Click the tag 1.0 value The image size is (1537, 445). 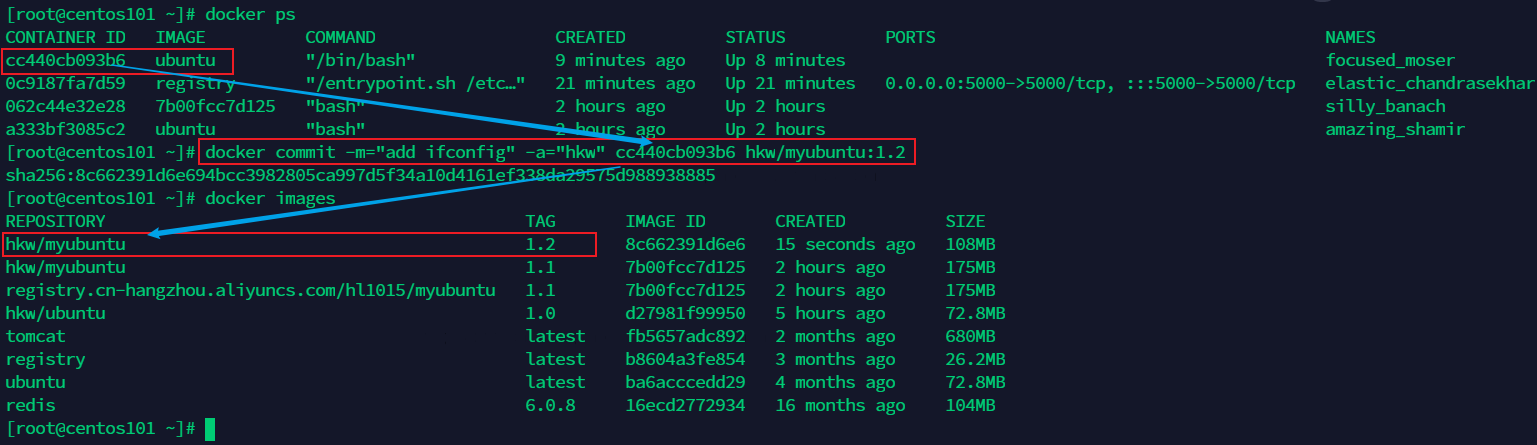(x=540, y=313)
